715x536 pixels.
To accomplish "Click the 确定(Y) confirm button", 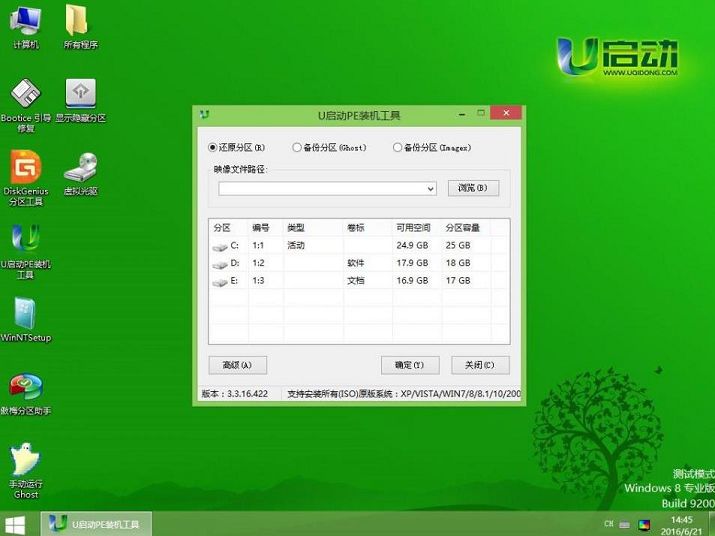I will [410, 365].
